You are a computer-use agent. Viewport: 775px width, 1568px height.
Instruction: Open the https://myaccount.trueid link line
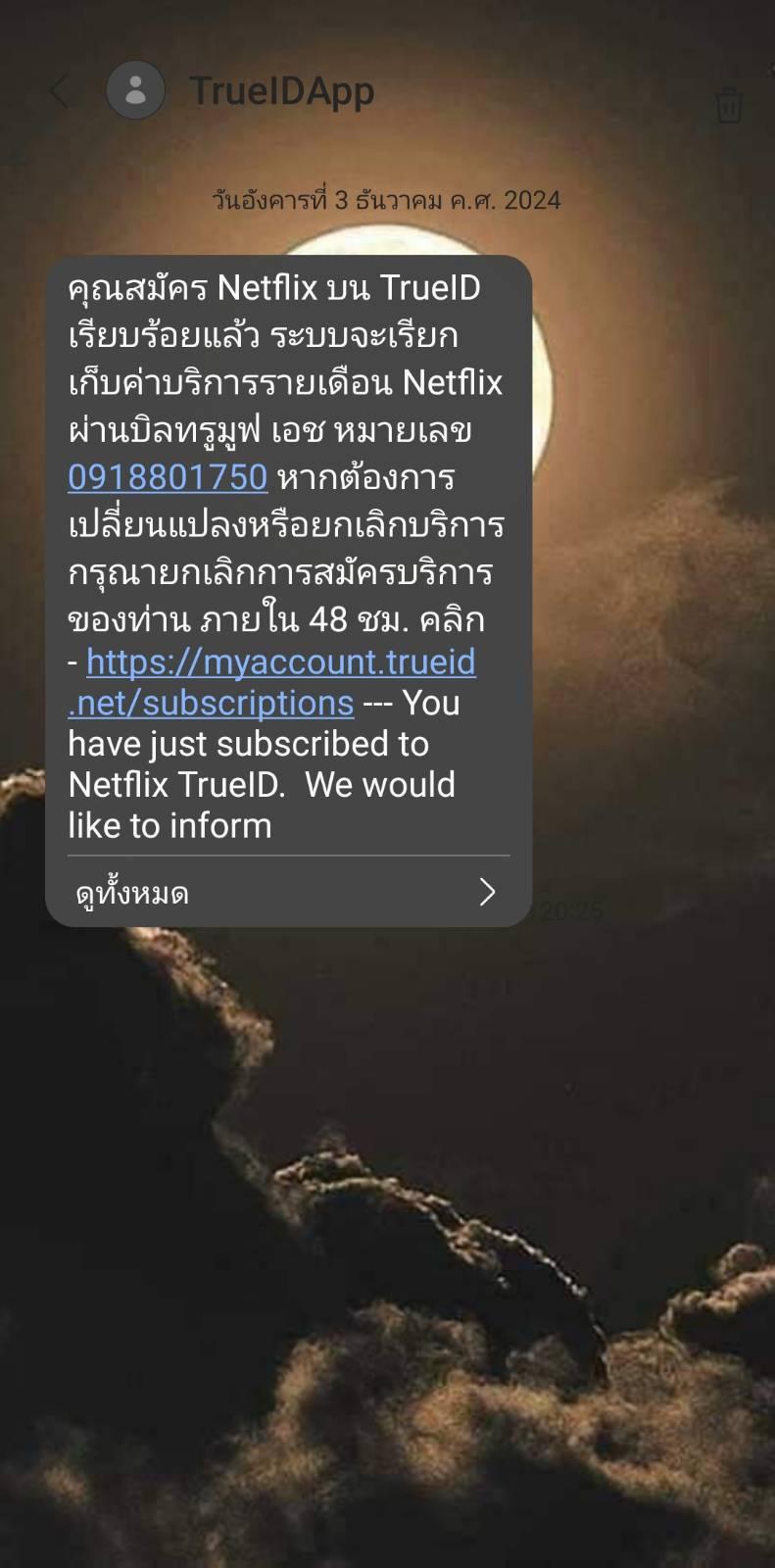281,662
